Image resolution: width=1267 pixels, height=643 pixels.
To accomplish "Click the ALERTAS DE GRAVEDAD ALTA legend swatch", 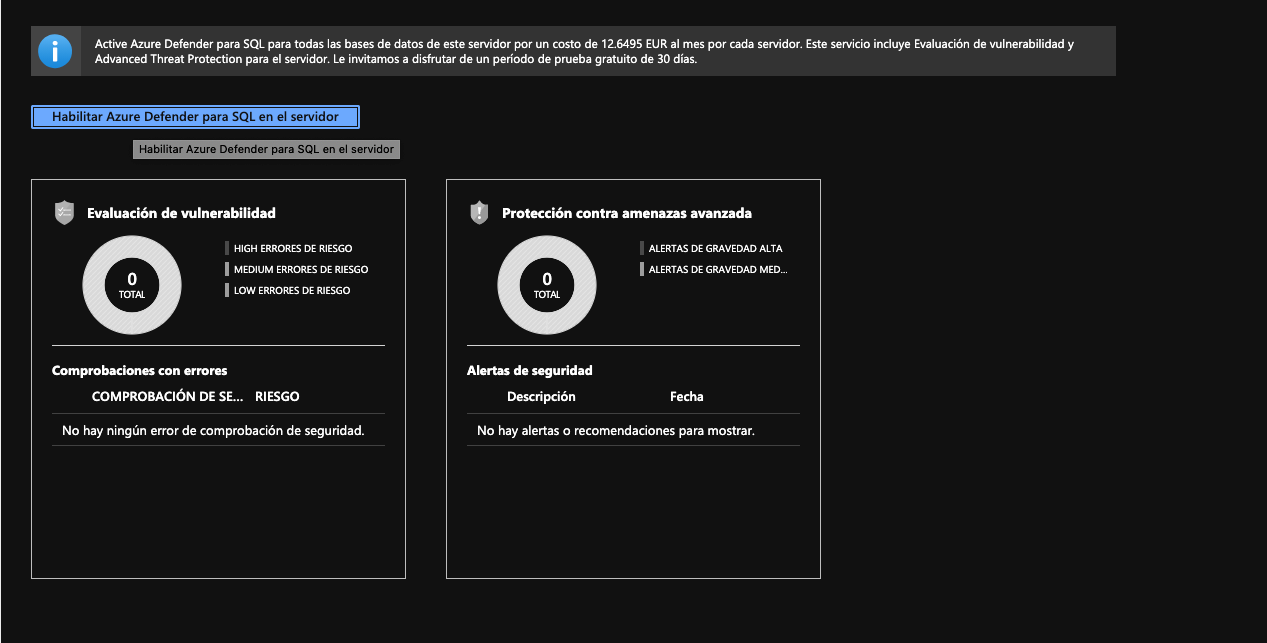I will 642,248.
